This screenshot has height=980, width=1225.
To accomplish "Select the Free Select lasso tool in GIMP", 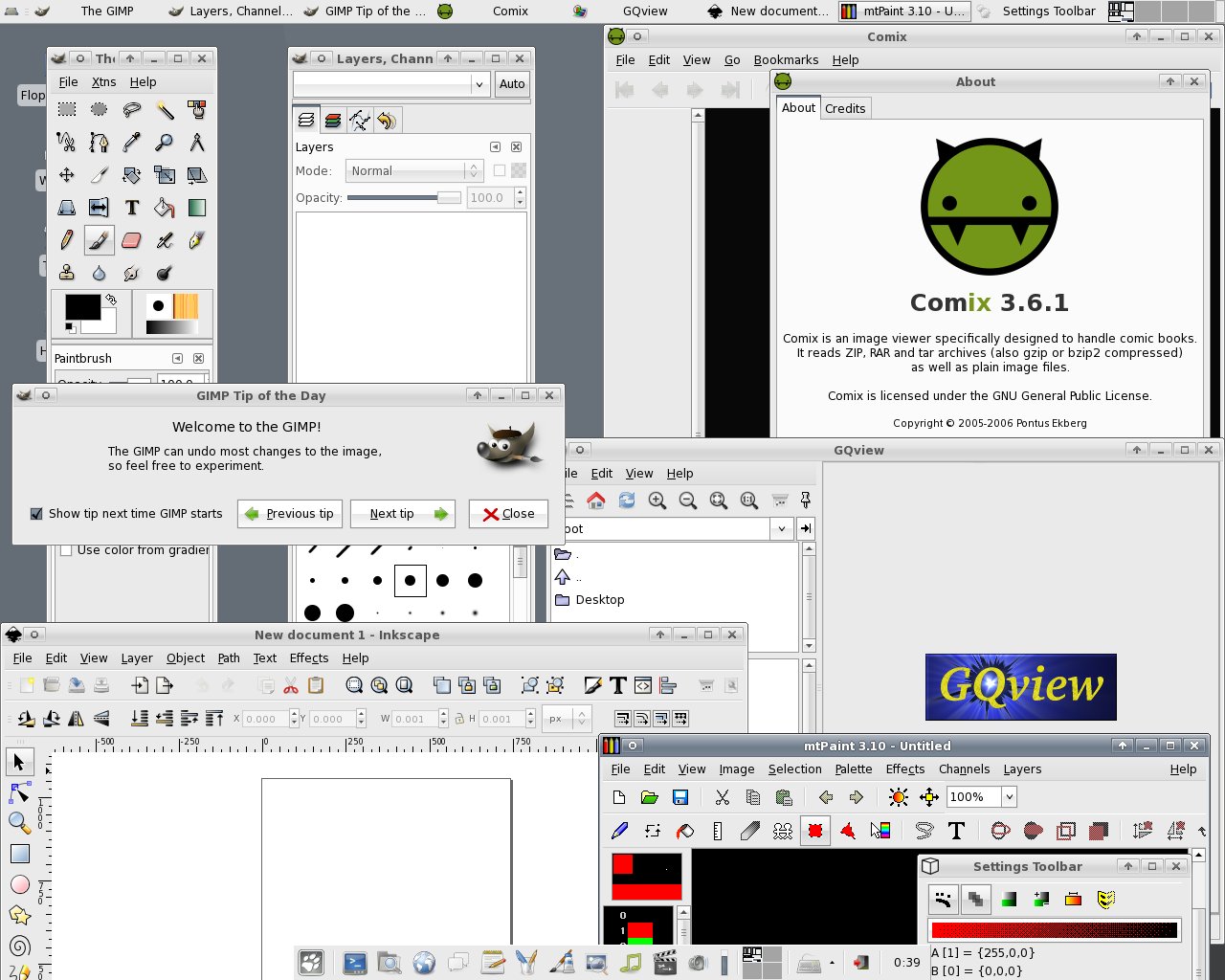I will (132, 110).
